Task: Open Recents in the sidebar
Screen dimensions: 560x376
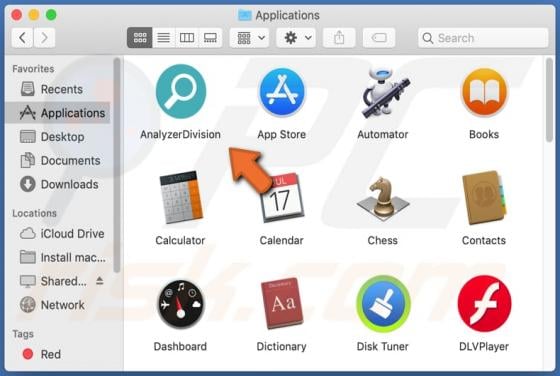Action: [x=58, y=89]
